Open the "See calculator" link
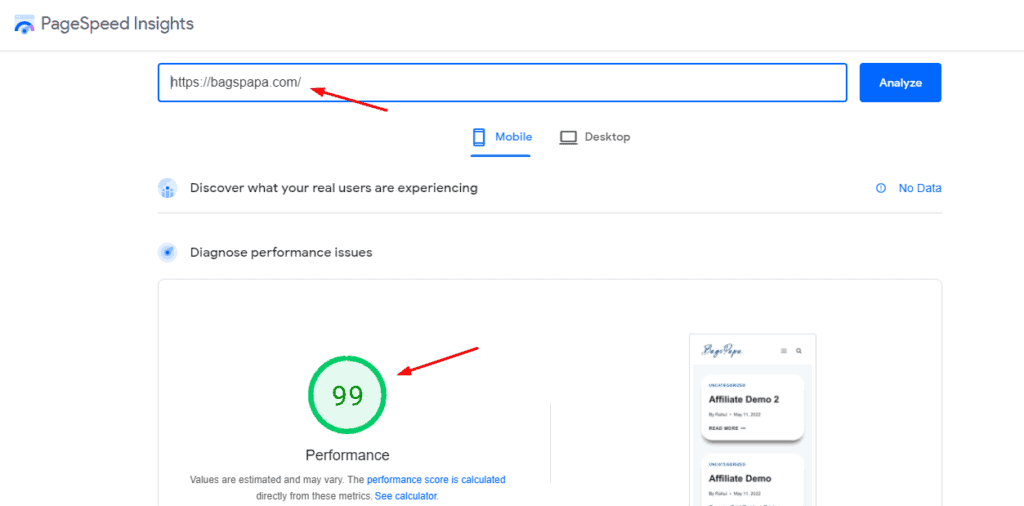The width and height of the screenshot is (1024, 506). pos(405,496)
